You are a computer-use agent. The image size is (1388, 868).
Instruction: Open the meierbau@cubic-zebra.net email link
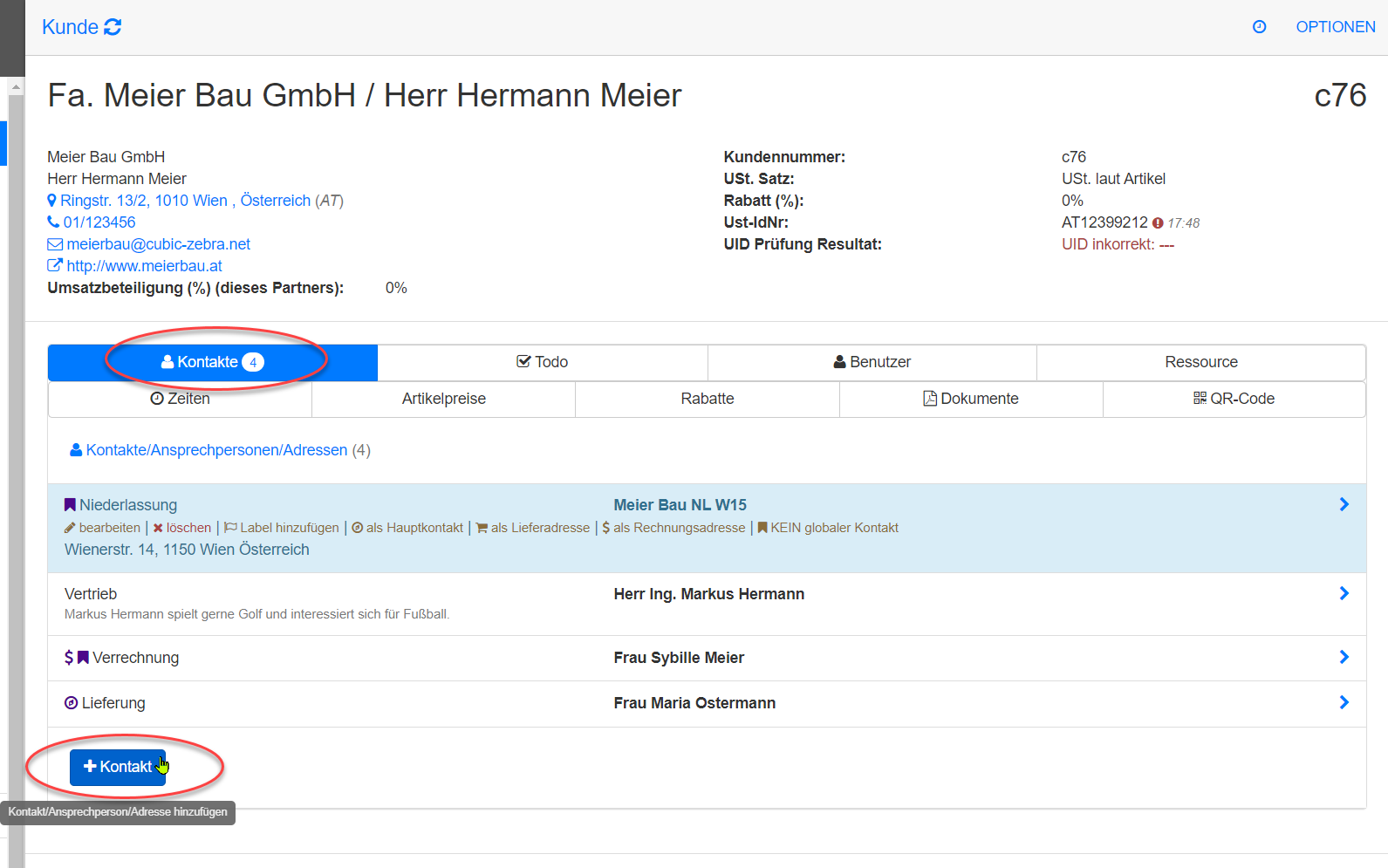click(158, 244)
